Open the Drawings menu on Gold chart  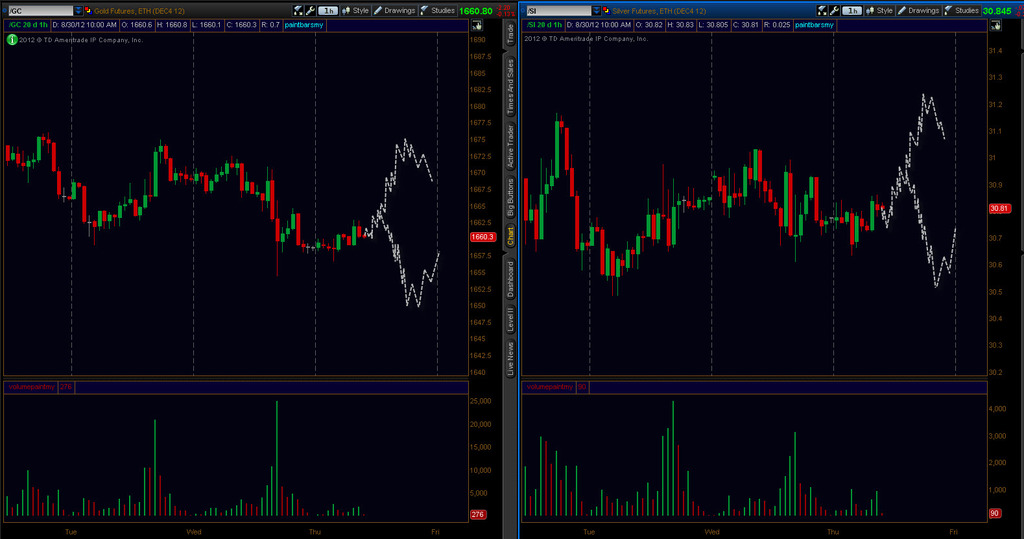394,10
